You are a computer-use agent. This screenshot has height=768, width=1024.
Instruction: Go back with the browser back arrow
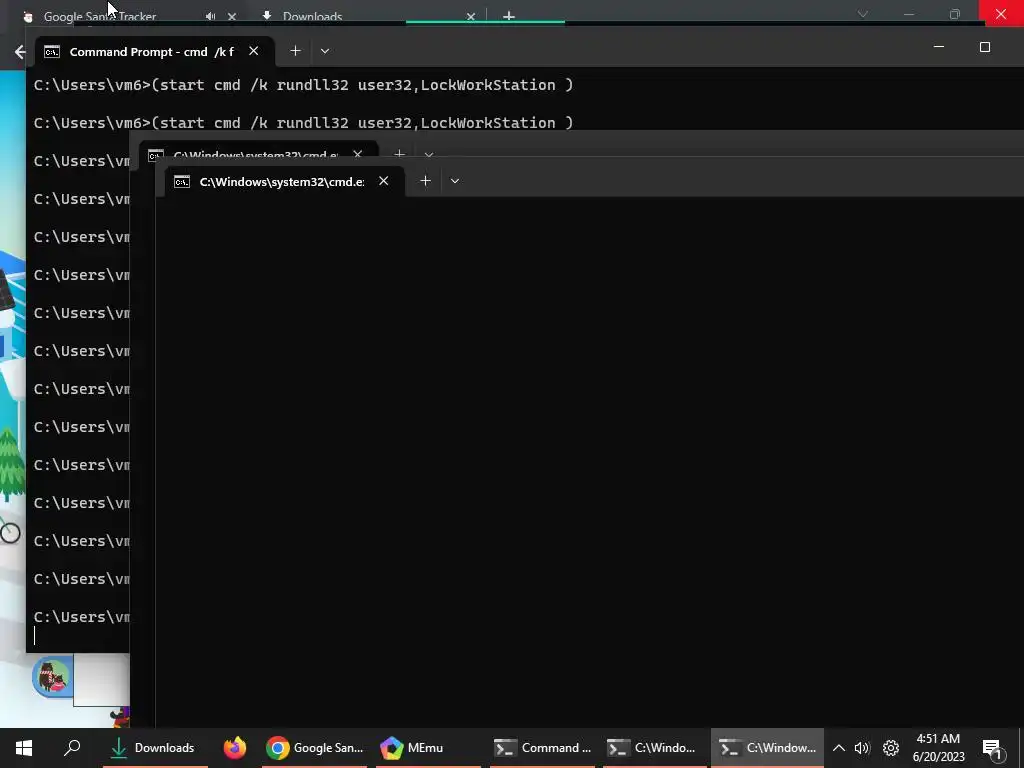20,52
